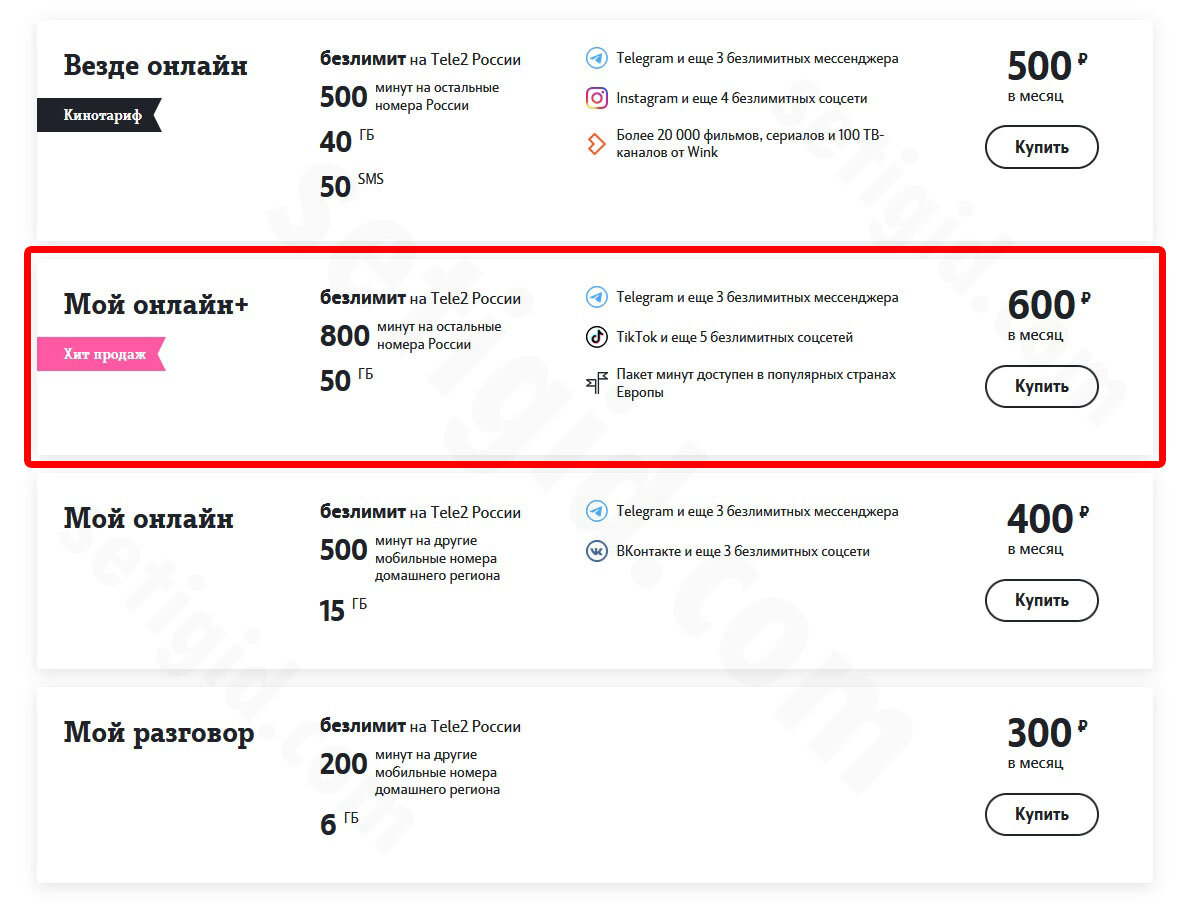Click the Telegram icon in Везде онлайн tariff
Image resolution: width=1190 pixels, height=904 pixels.
[597, 58]
